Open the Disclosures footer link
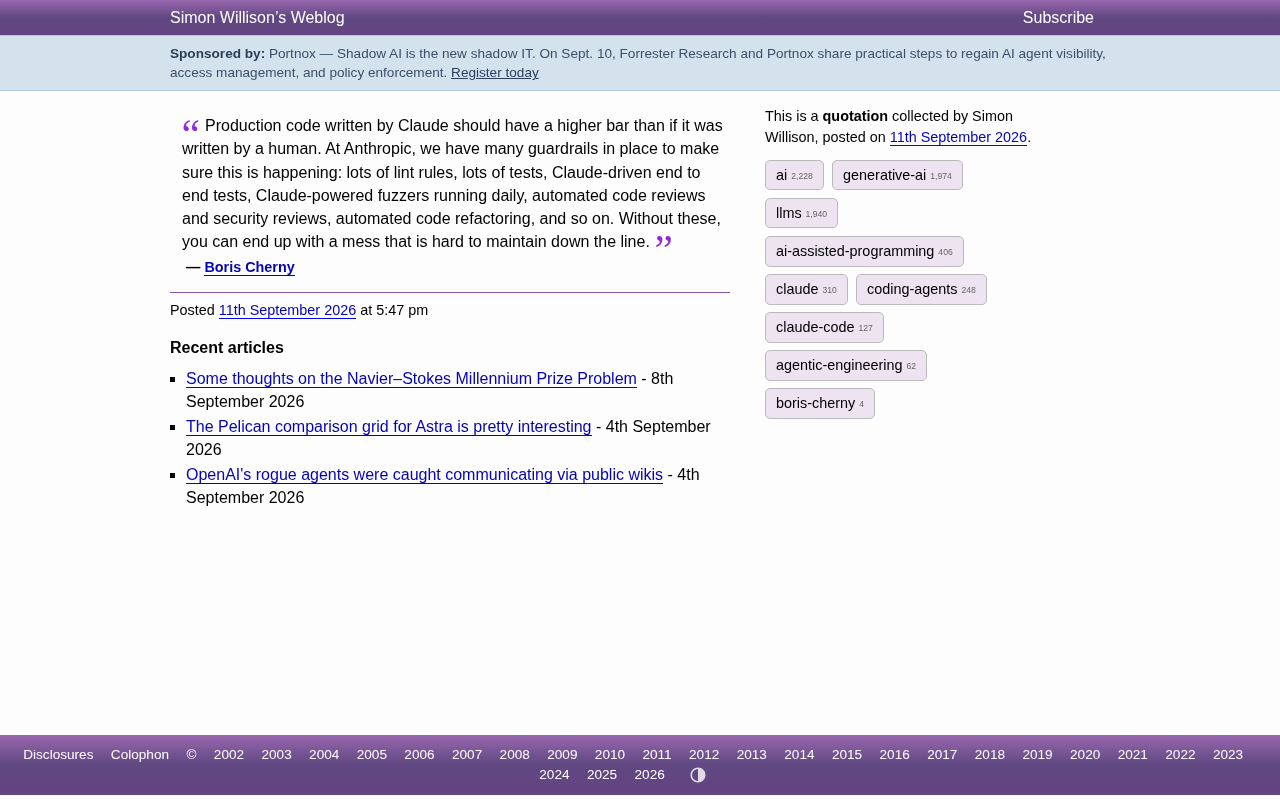The image size is (1280, 800). tap(58, 755)
